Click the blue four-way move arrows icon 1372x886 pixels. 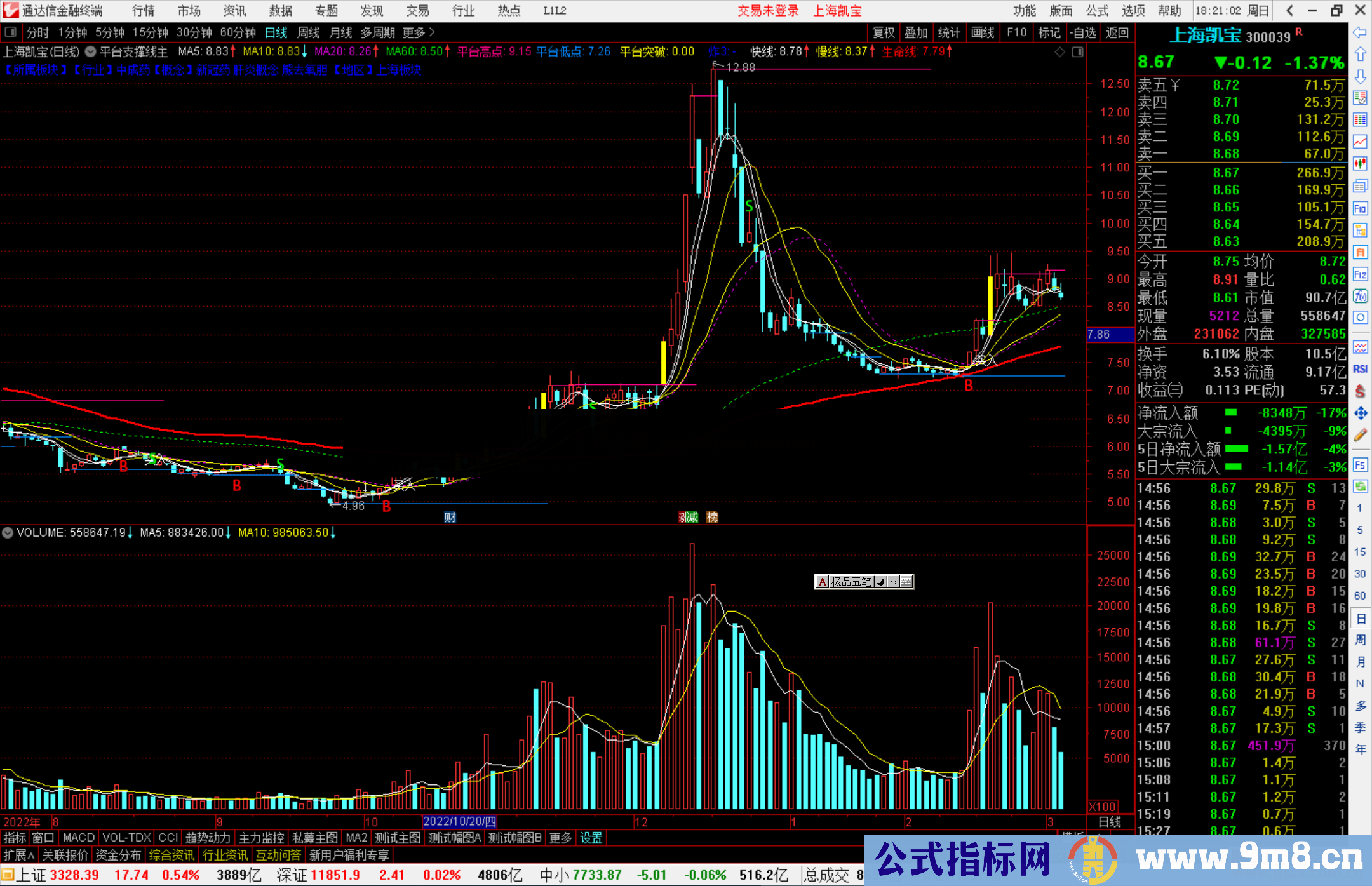1360,413
